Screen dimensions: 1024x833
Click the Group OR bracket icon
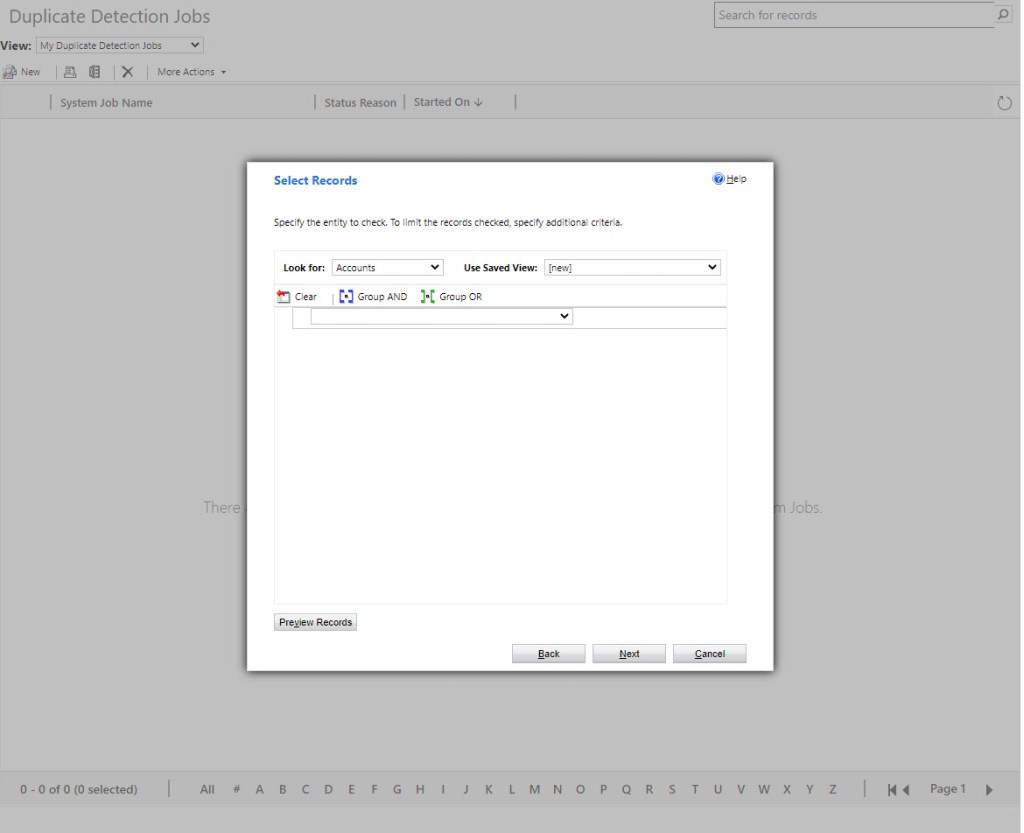pyautogui.click(x=428, y=297)
